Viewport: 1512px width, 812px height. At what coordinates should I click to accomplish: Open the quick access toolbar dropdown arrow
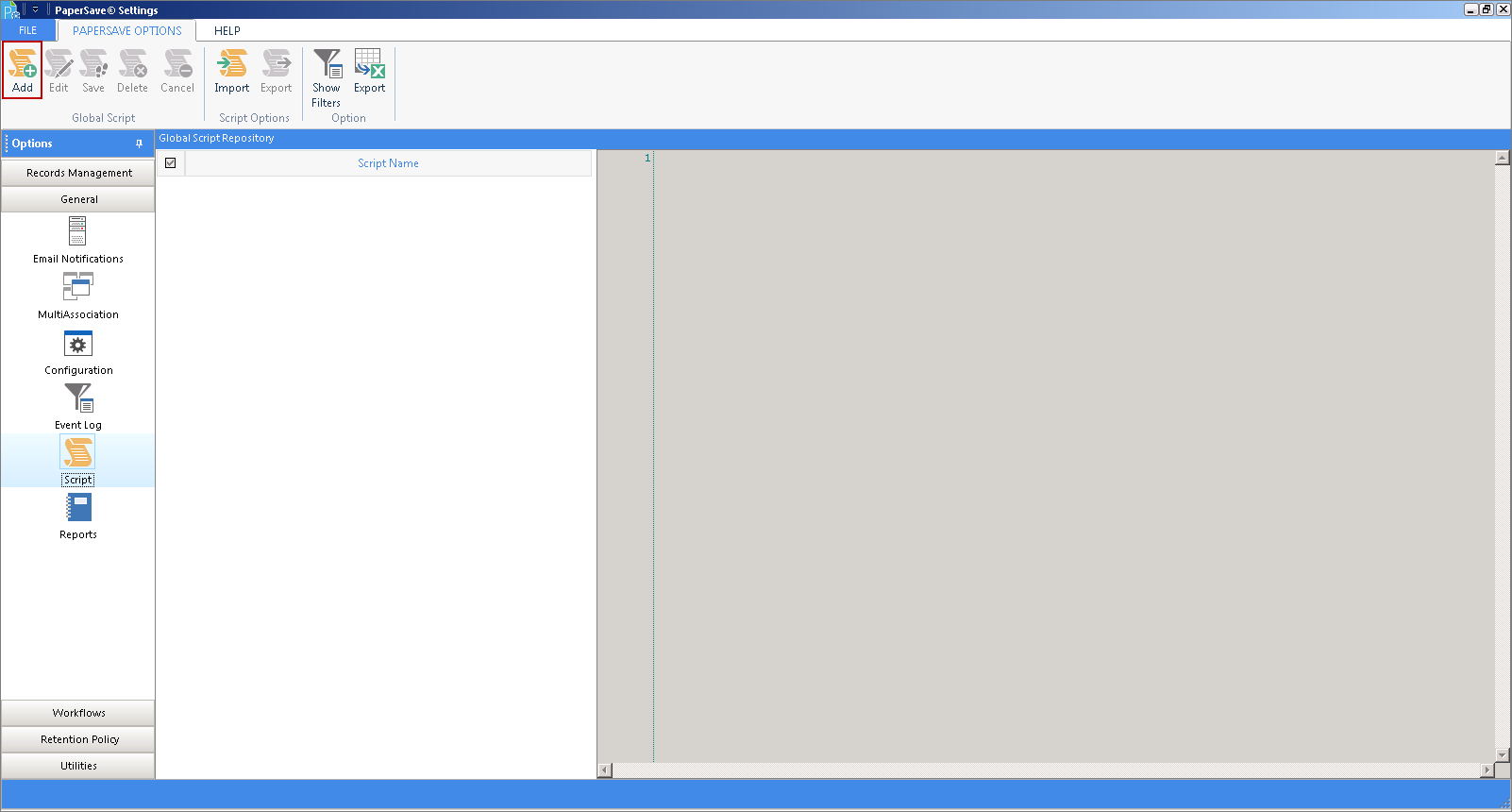point(35,9)
